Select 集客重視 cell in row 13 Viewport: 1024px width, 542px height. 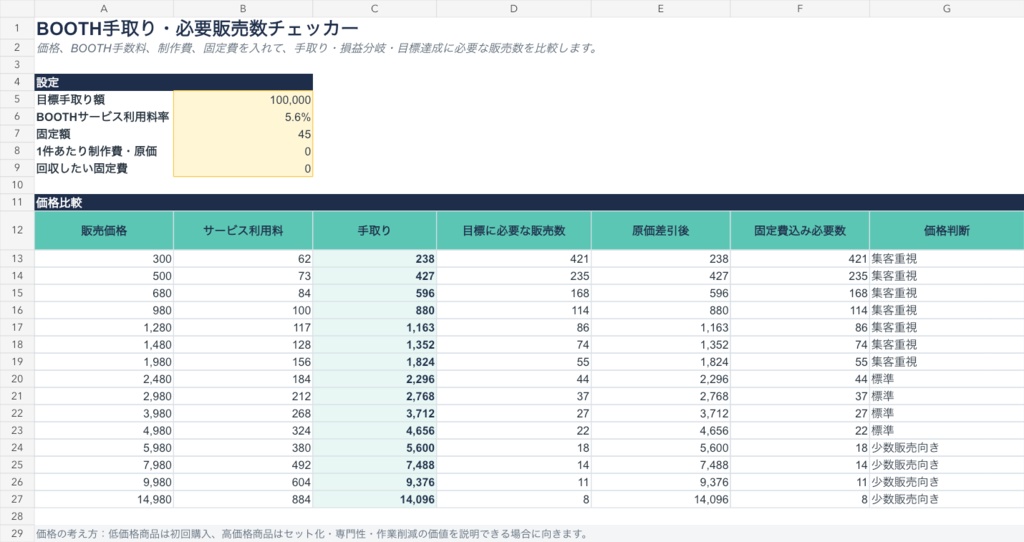coord(946,259)
